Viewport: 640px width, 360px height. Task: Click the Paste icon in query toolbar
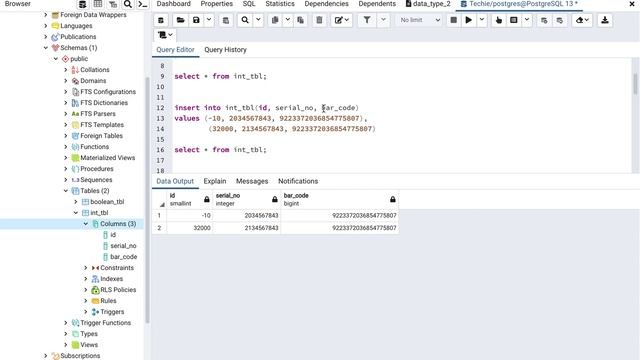(300, 20)
